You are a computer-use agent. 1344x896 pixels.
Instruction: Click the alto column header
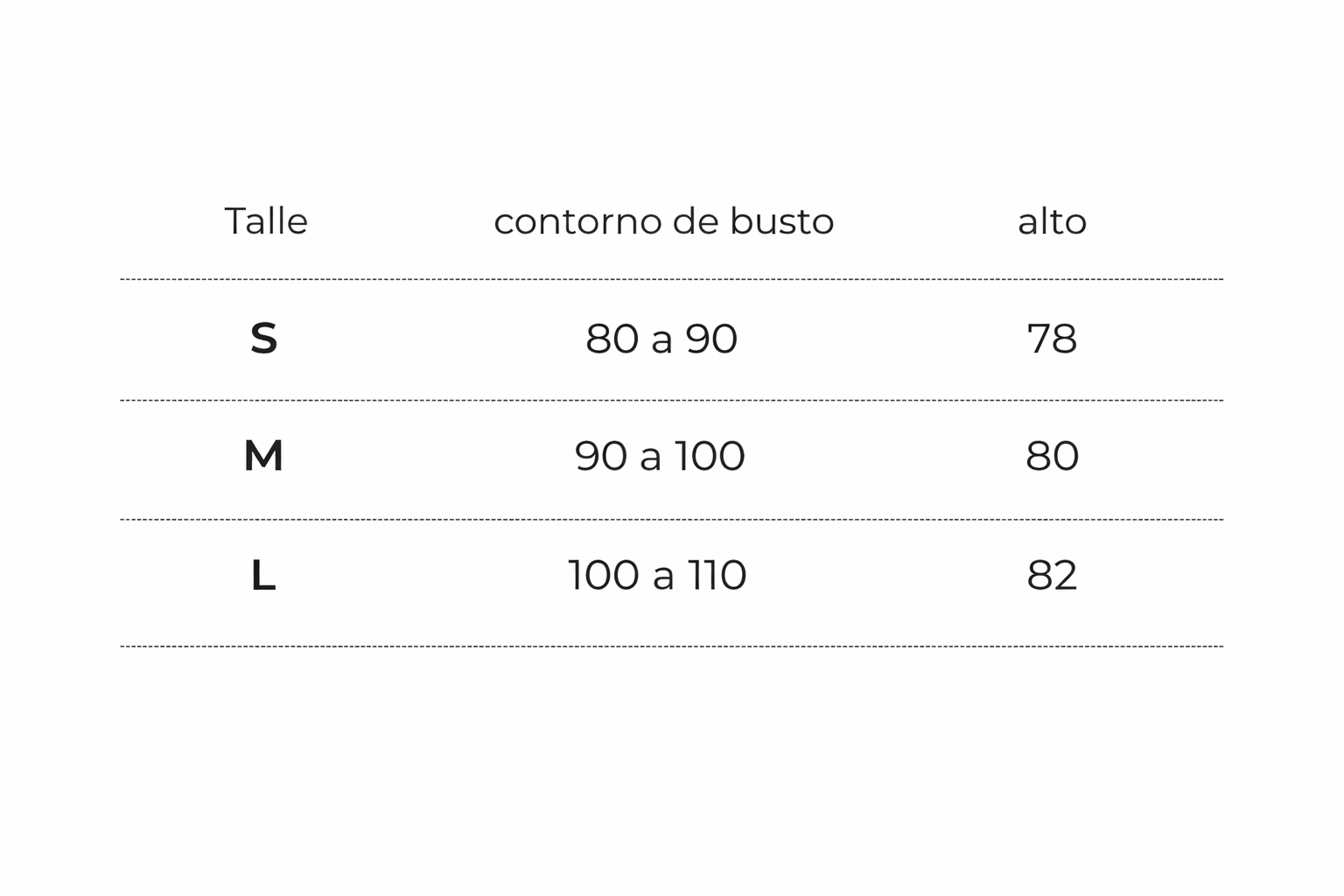tap(1052, 221)
